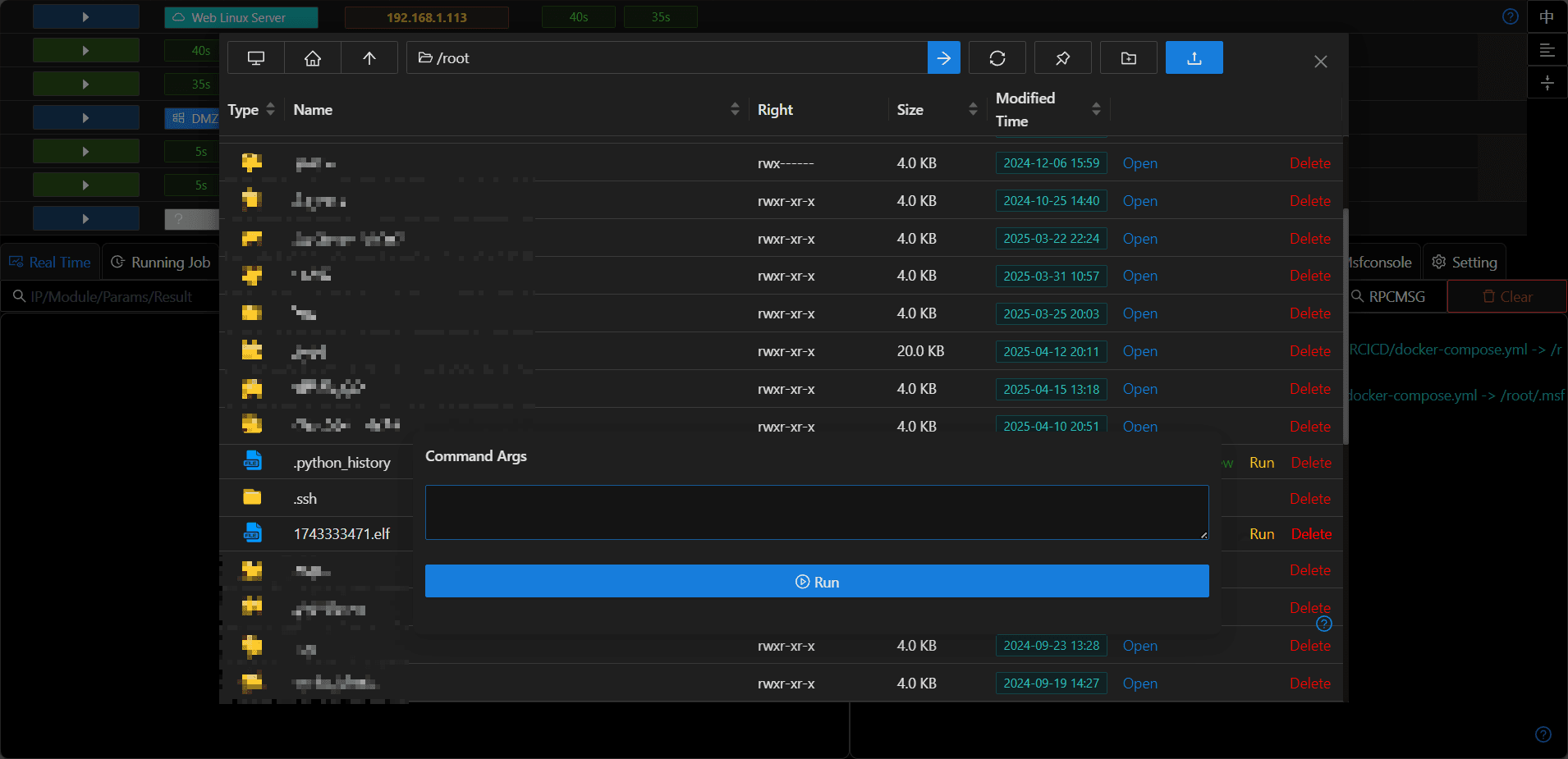This screenshot has width=1568, height=759.
Task: Select .ssh folder name
Action: [305, 499]
